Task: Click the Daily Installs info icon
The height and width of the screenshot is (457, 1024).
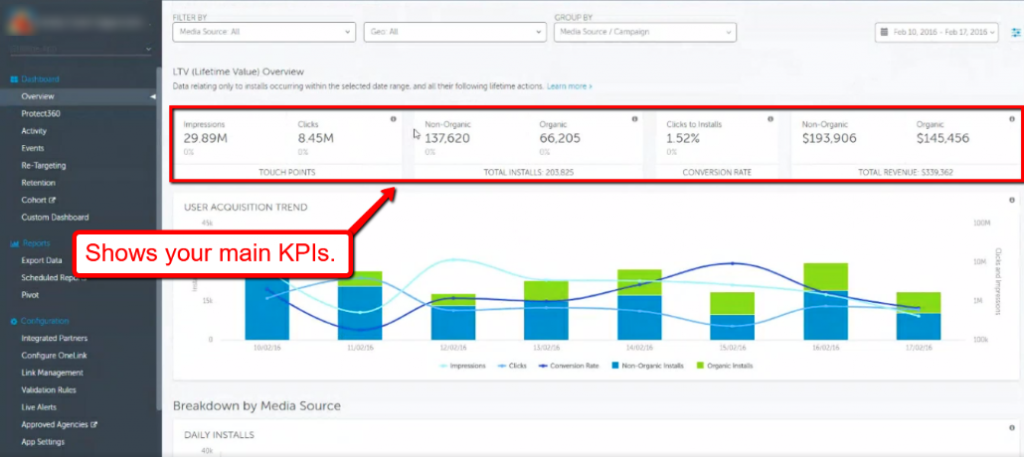Action: coord(1012,427)
